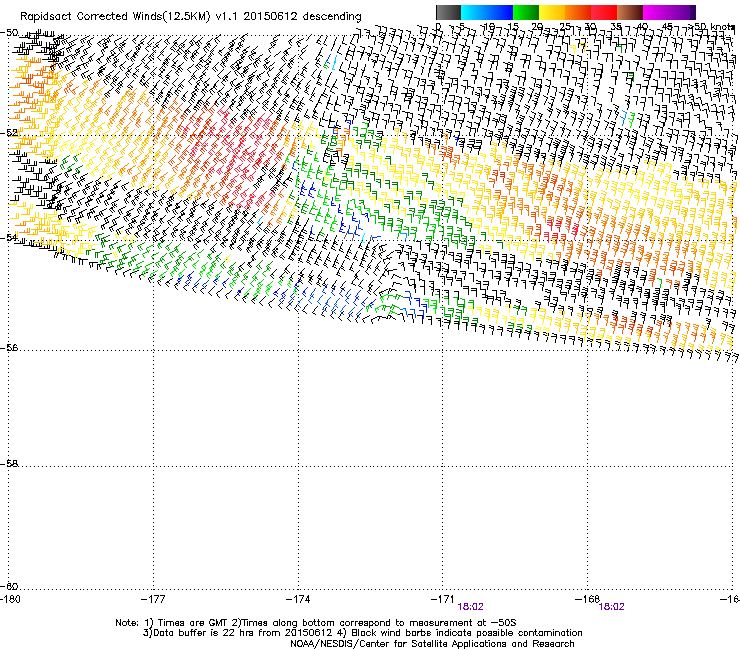Click the yellow 20-25 knots legend swatch
The image size is (740, 650).
click(x=552, y=12)
